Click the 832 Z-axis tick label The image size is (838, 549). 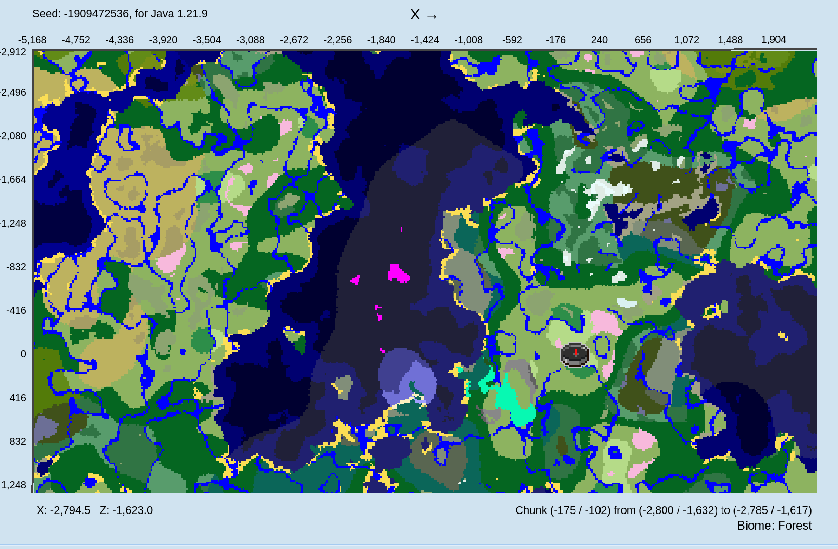coord(18,442)
